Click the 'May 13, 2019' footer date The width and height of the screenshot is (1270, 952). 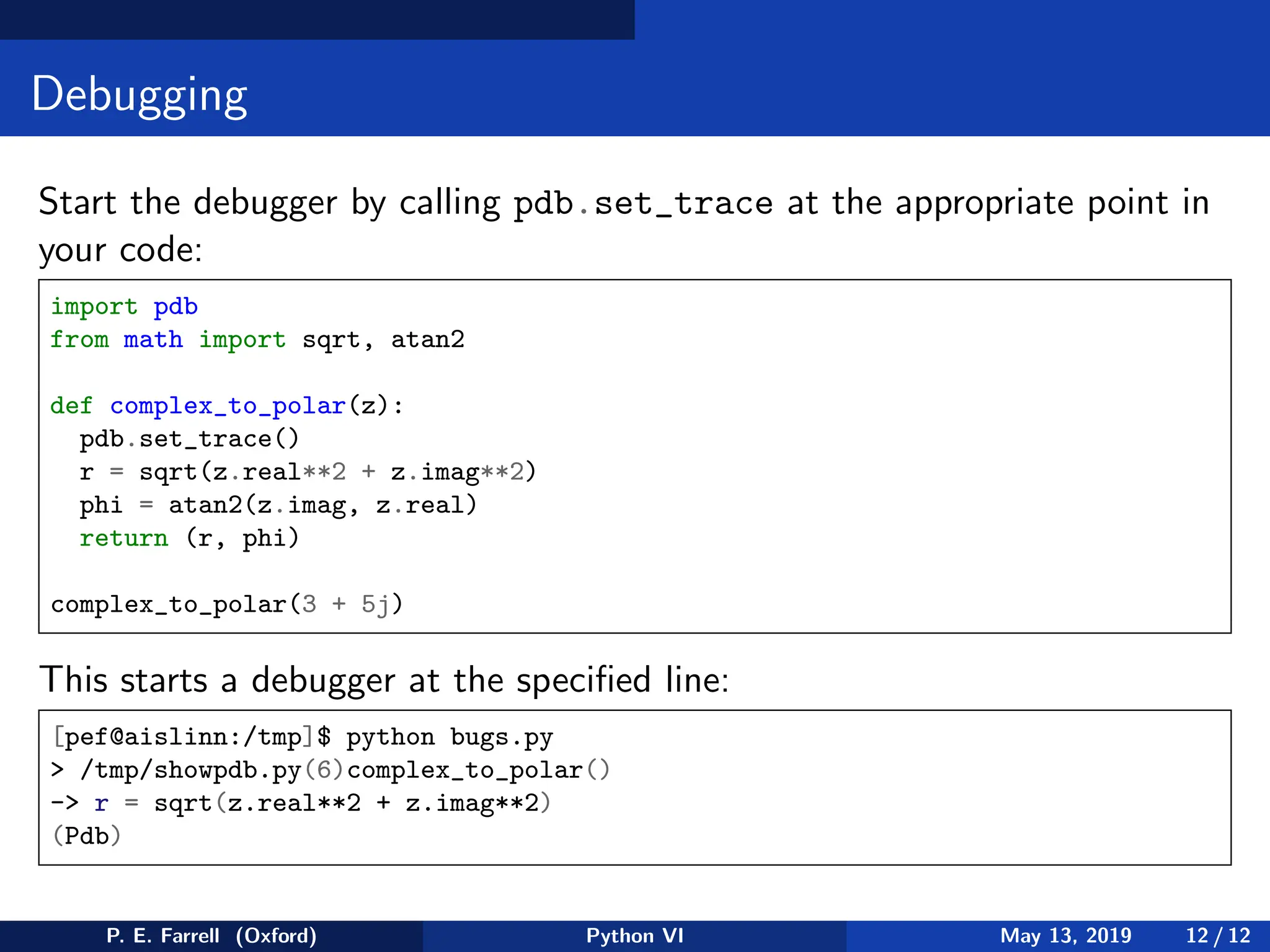click(1066, 935)
